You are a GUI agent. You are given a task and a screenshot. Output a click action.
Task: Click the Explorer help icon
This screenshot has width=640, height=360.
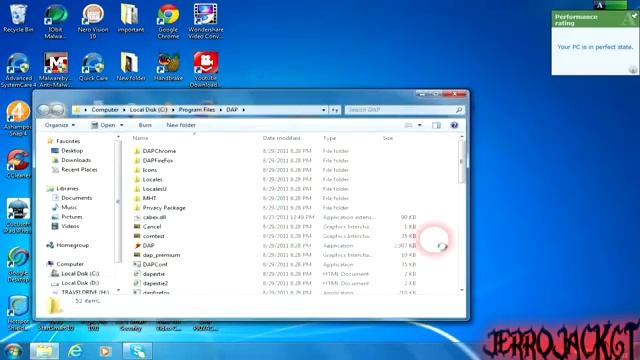454,125
